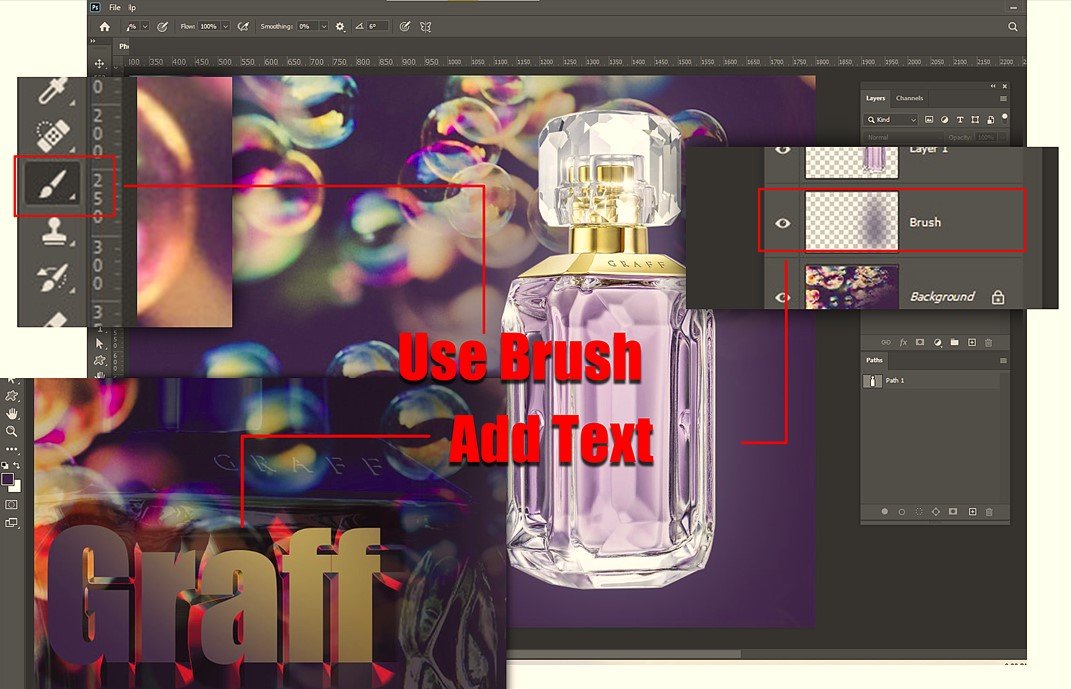Image resolution: width=1071 pixels, height=689 pixels.
Task: Click the search magnifier icon
Action: (x=1013, y=27)
